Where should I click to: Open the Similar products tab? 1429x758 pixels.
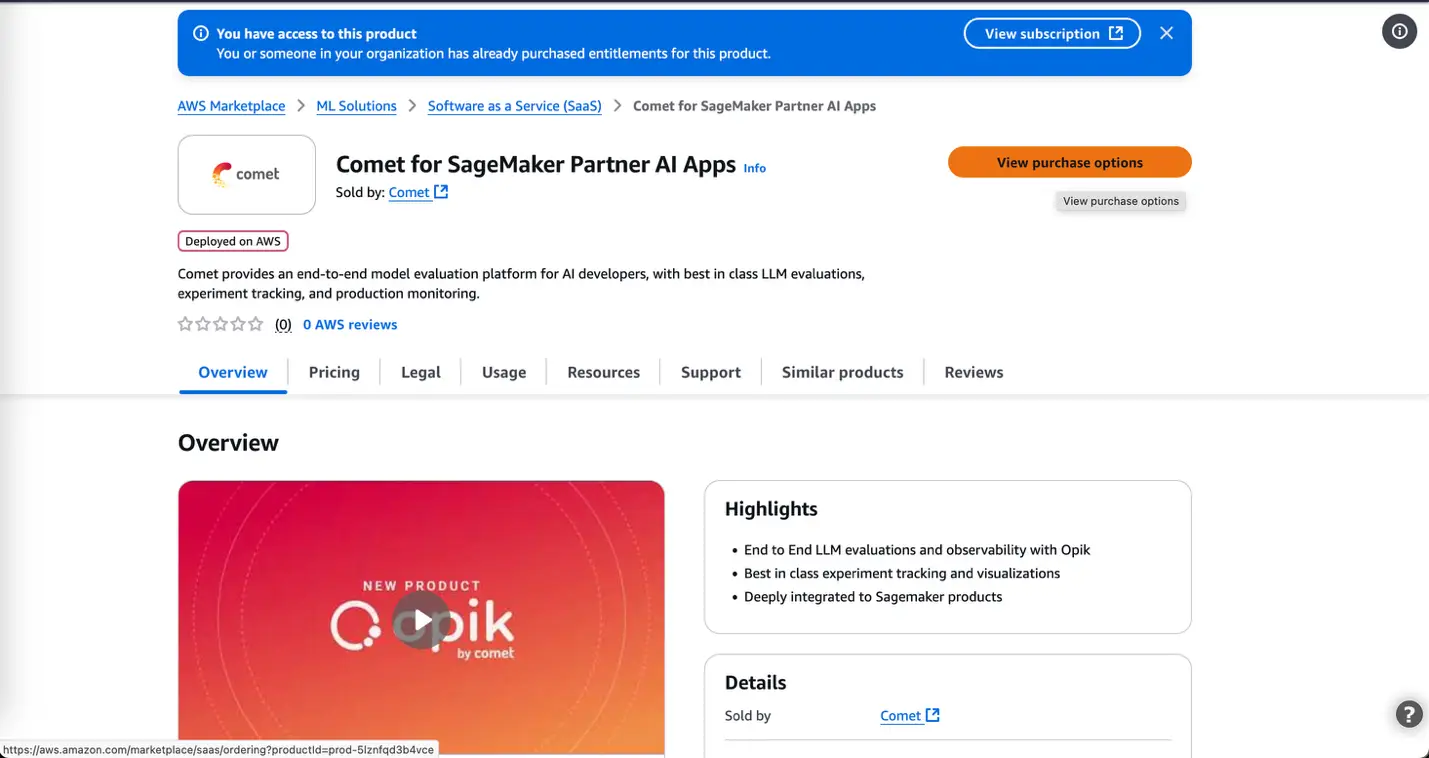pyautogui.click(x=842, y=372)
